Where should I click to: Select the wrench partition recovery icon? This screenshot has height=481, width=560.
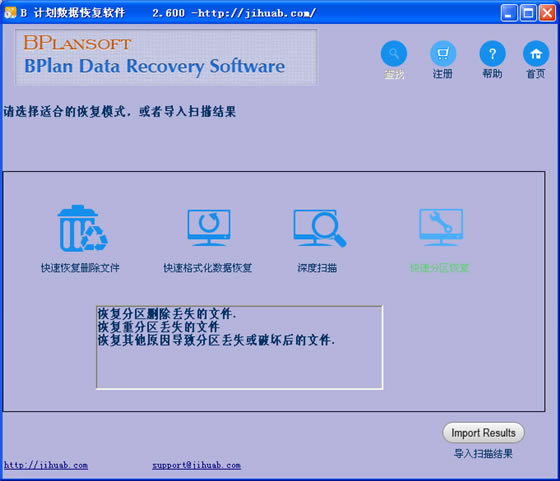point(441,227)
